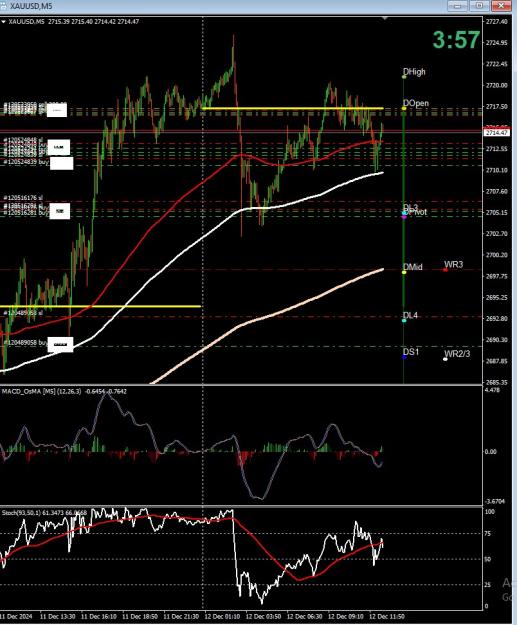This screenshot has width=517, height=625.
Task: Select the WR3 red marker dot
Action: (445, 270)
